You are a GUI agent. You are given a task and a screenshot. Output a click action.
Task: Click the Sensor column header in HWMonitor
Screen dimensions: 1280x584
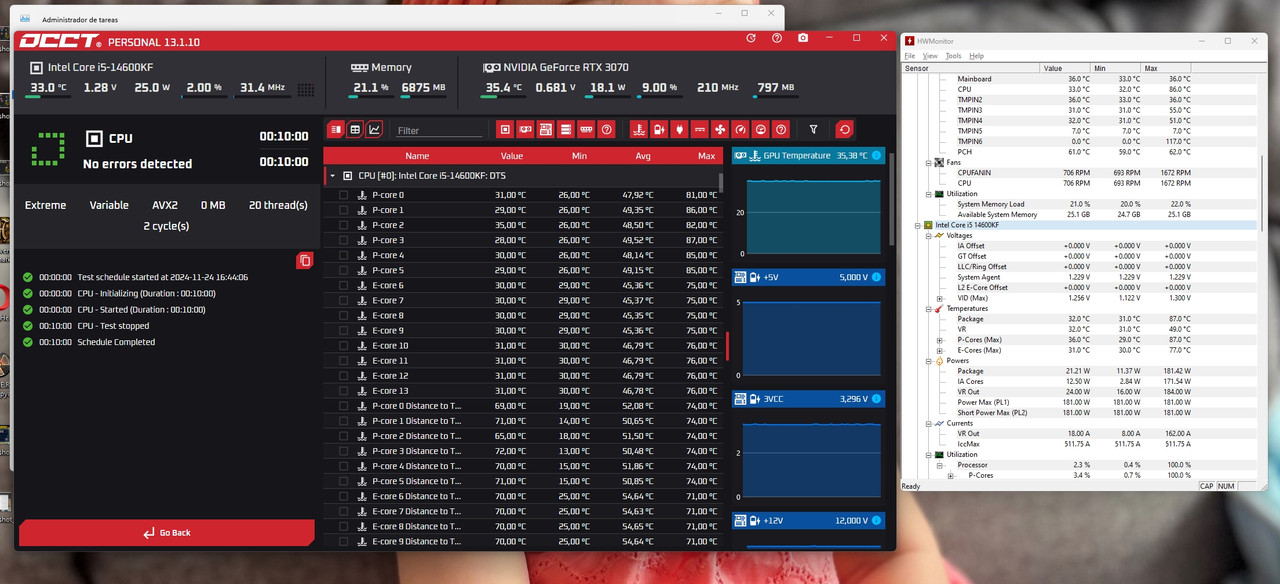(x=970, y=68)
